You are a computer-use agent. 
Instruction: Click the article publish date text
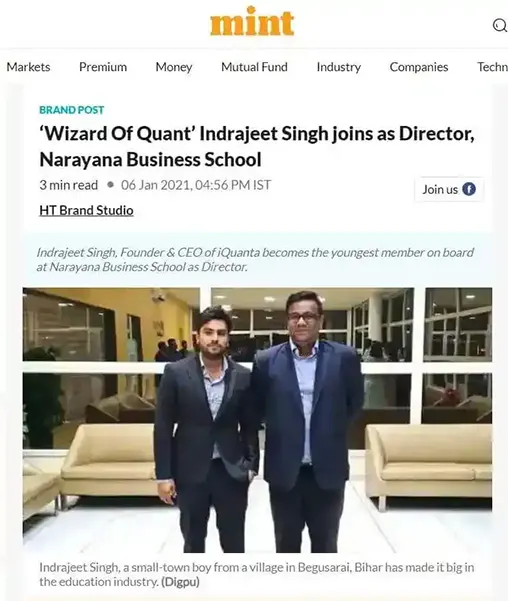coord(196,185)
